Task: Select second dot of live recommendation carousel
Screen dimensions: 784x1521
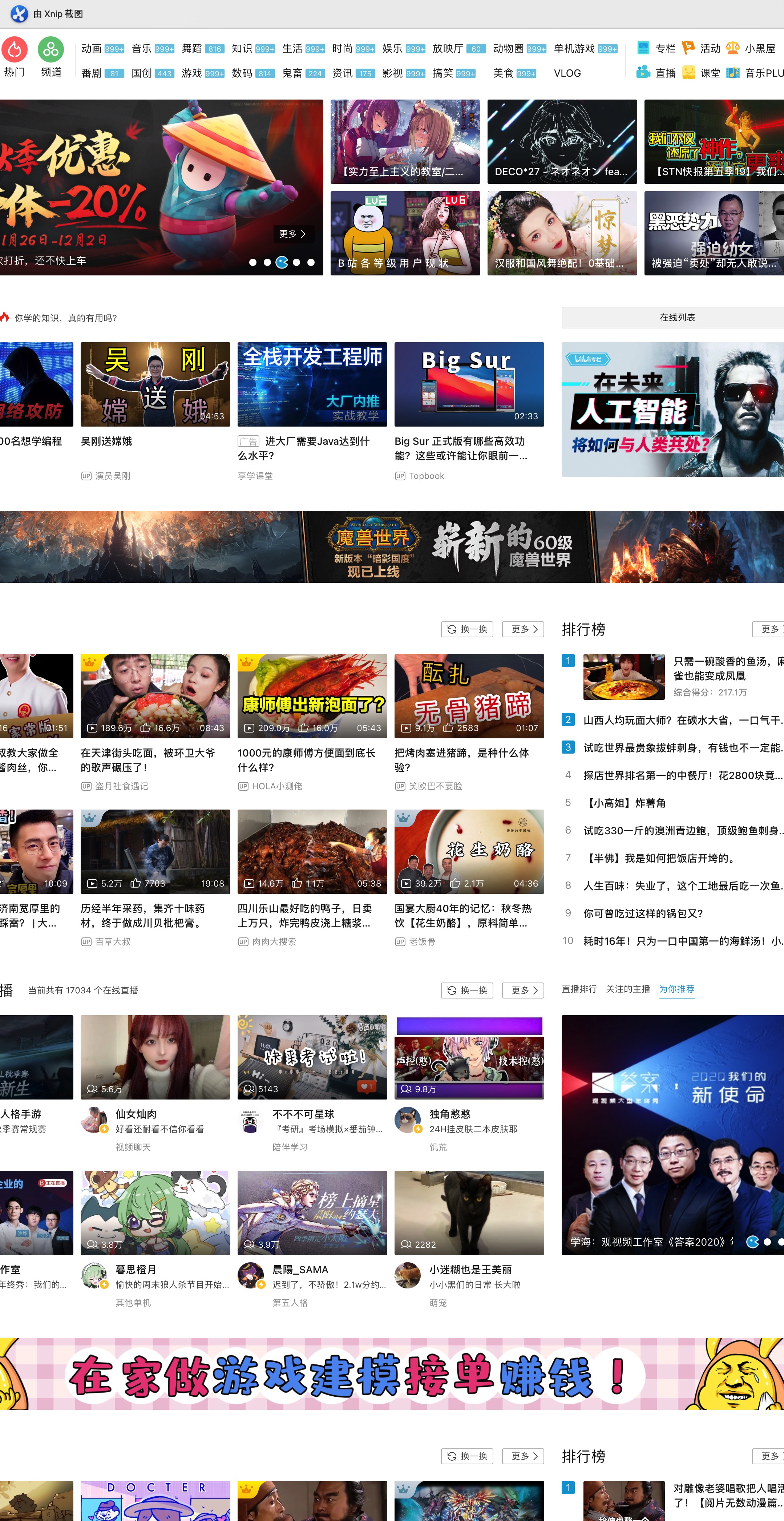Action: tap(767, 1242)
